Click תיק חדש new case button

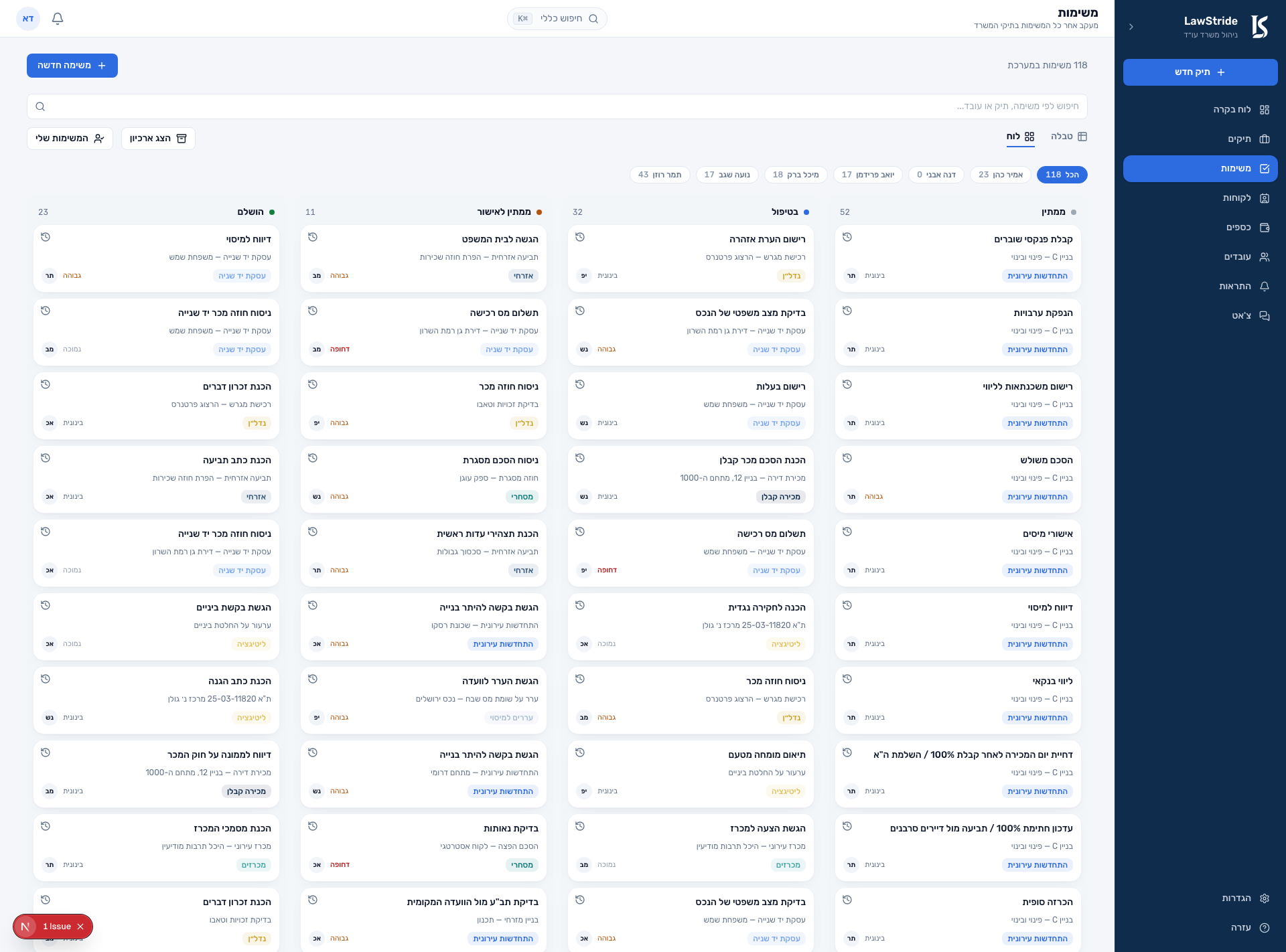pos(1200,72)
